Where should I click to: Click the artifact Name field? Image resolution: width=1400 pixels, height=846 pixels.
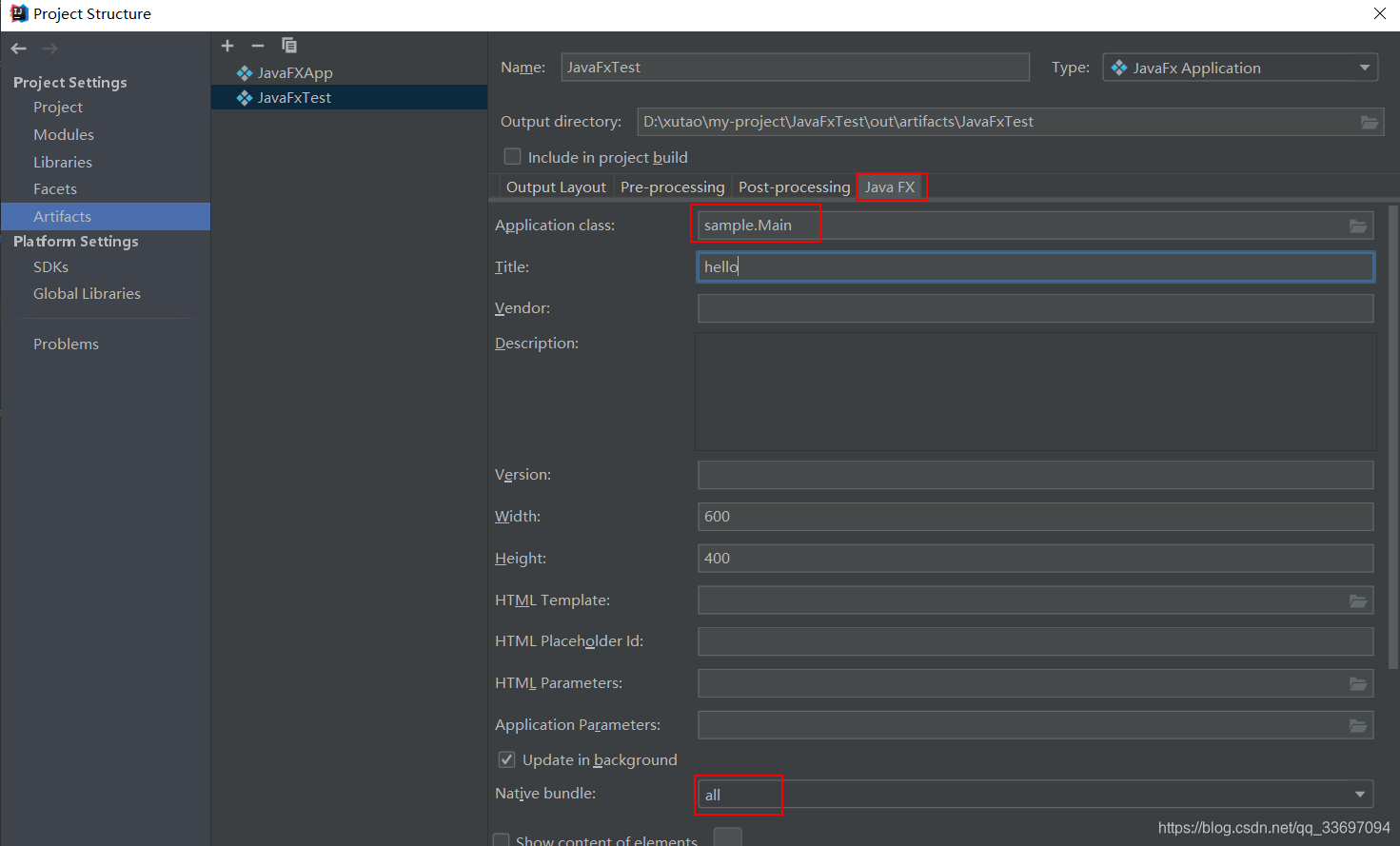point(796,68)
